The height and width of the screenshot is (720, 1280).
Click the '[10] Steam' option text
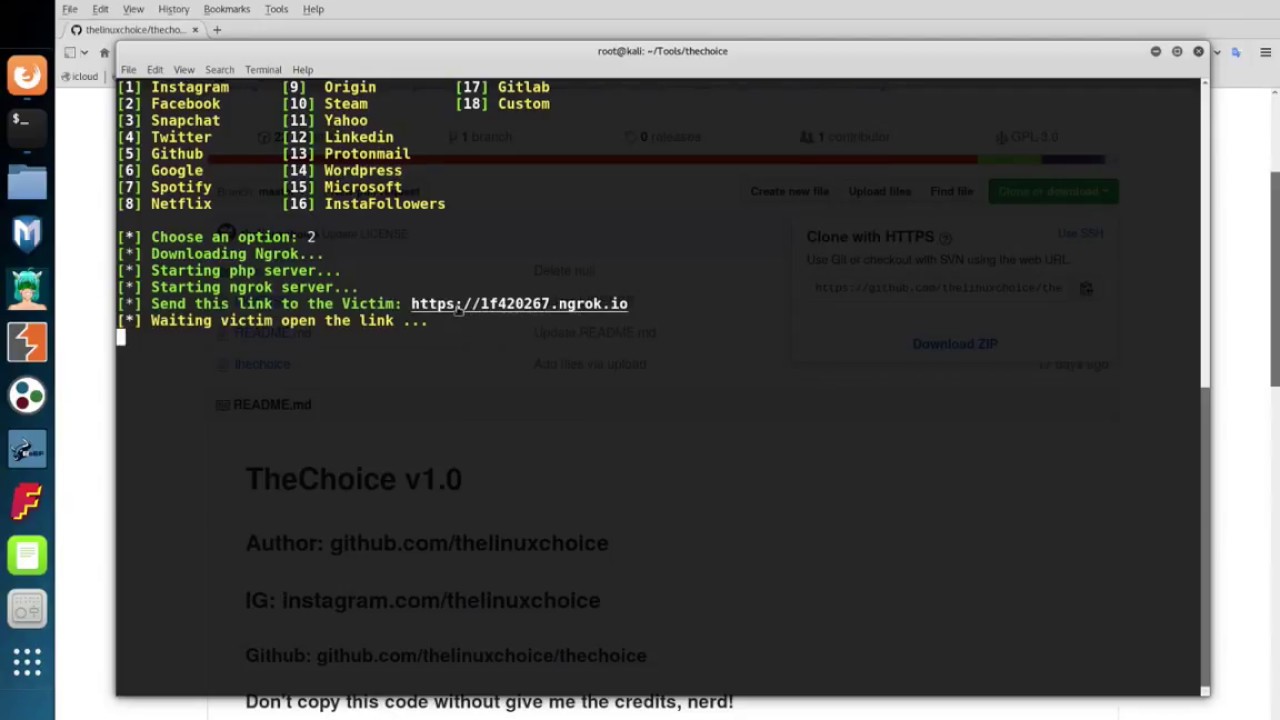pos(325,104)
